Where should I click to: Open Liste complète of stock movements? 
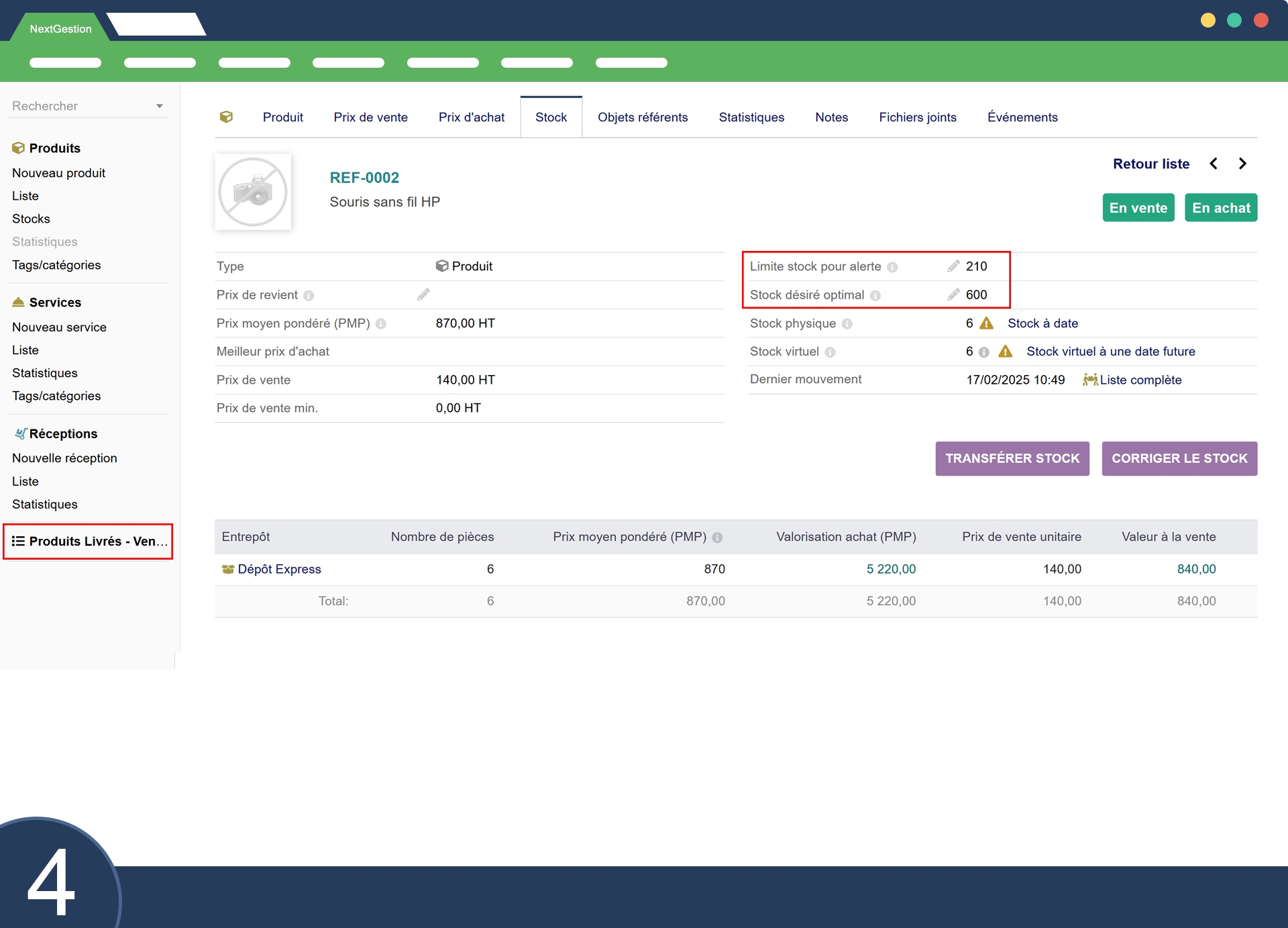coord(1140,380)
